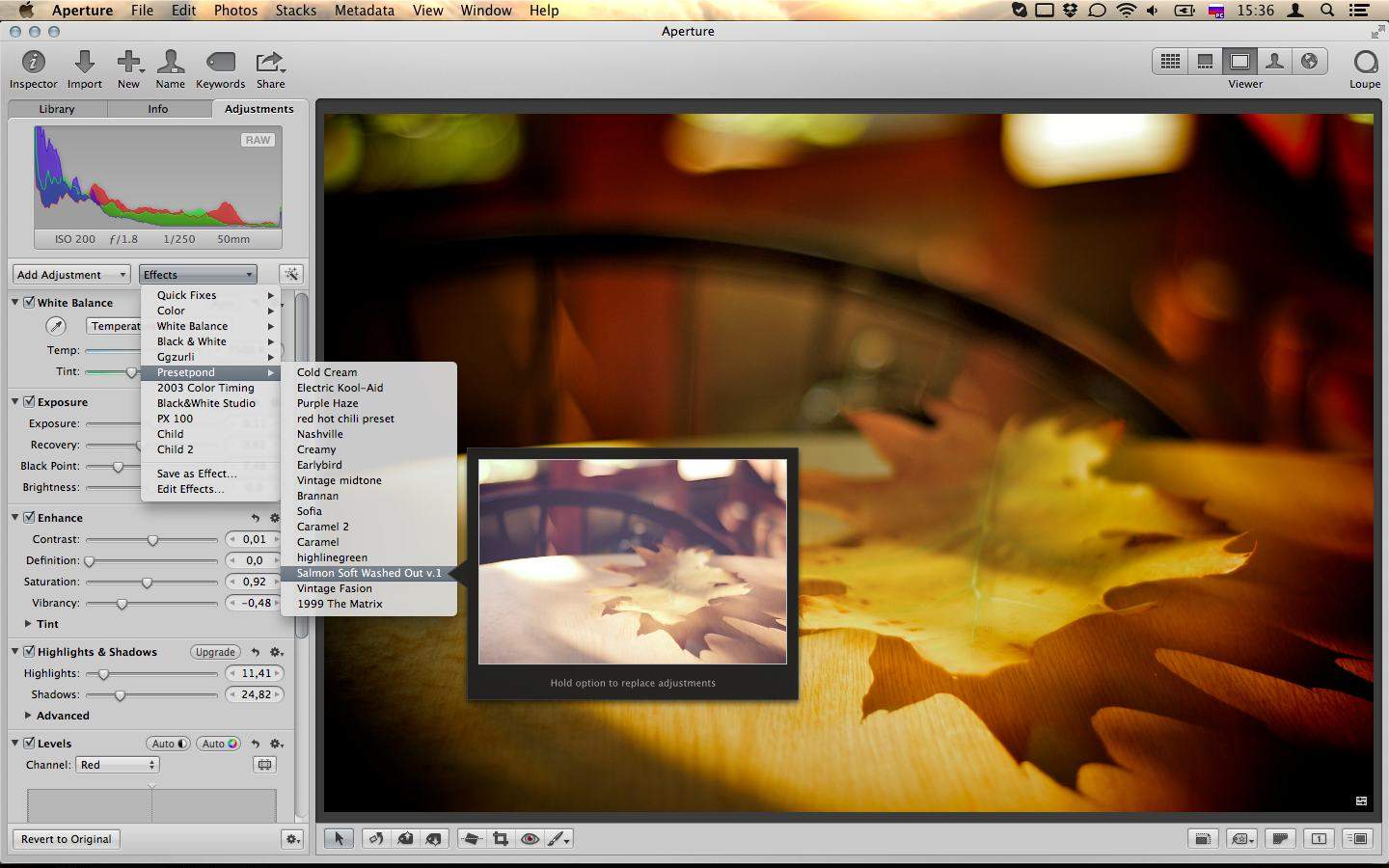Open the Places globe view
The image size is (1389, 868).
(x=1309, y=62)
